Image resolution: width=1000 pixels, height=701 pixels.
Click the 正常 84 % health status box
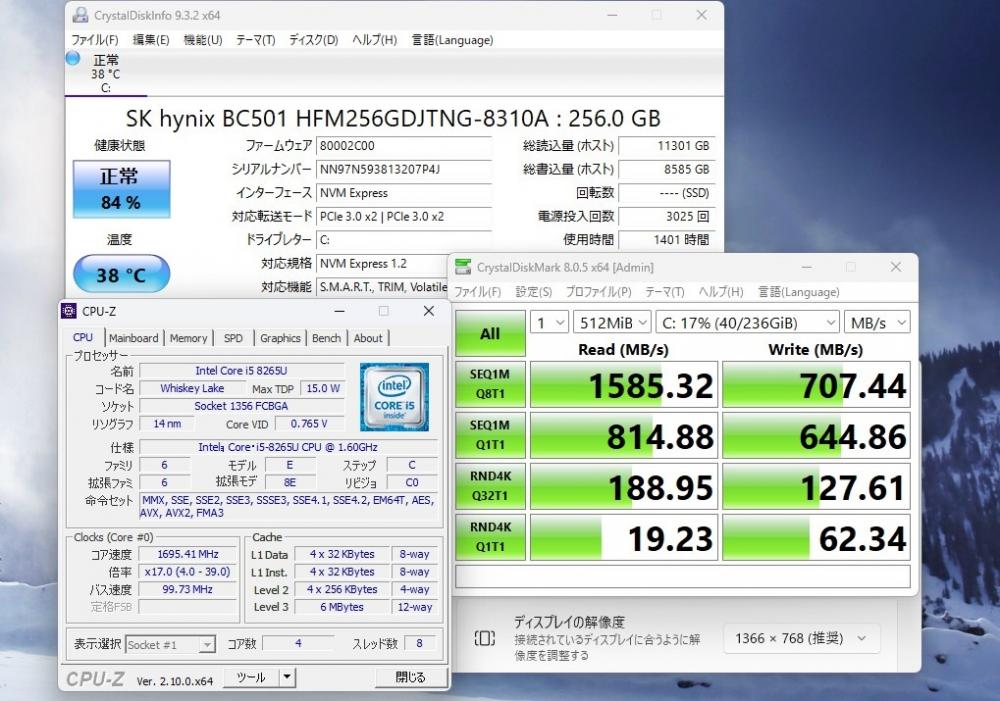pos(121,189)
